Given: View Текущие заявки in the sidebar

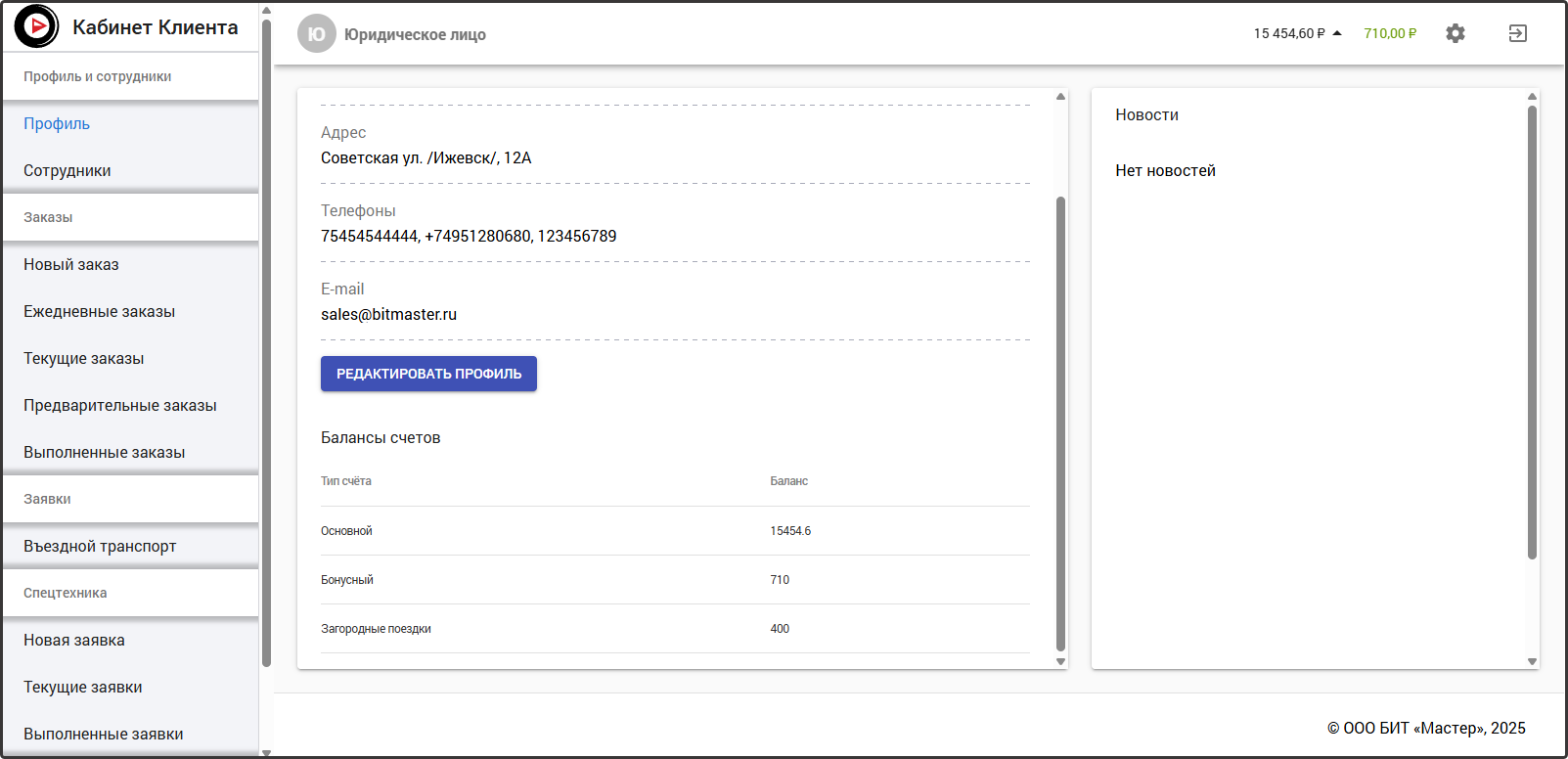Looking at the screenshot, I should point(83,687).
